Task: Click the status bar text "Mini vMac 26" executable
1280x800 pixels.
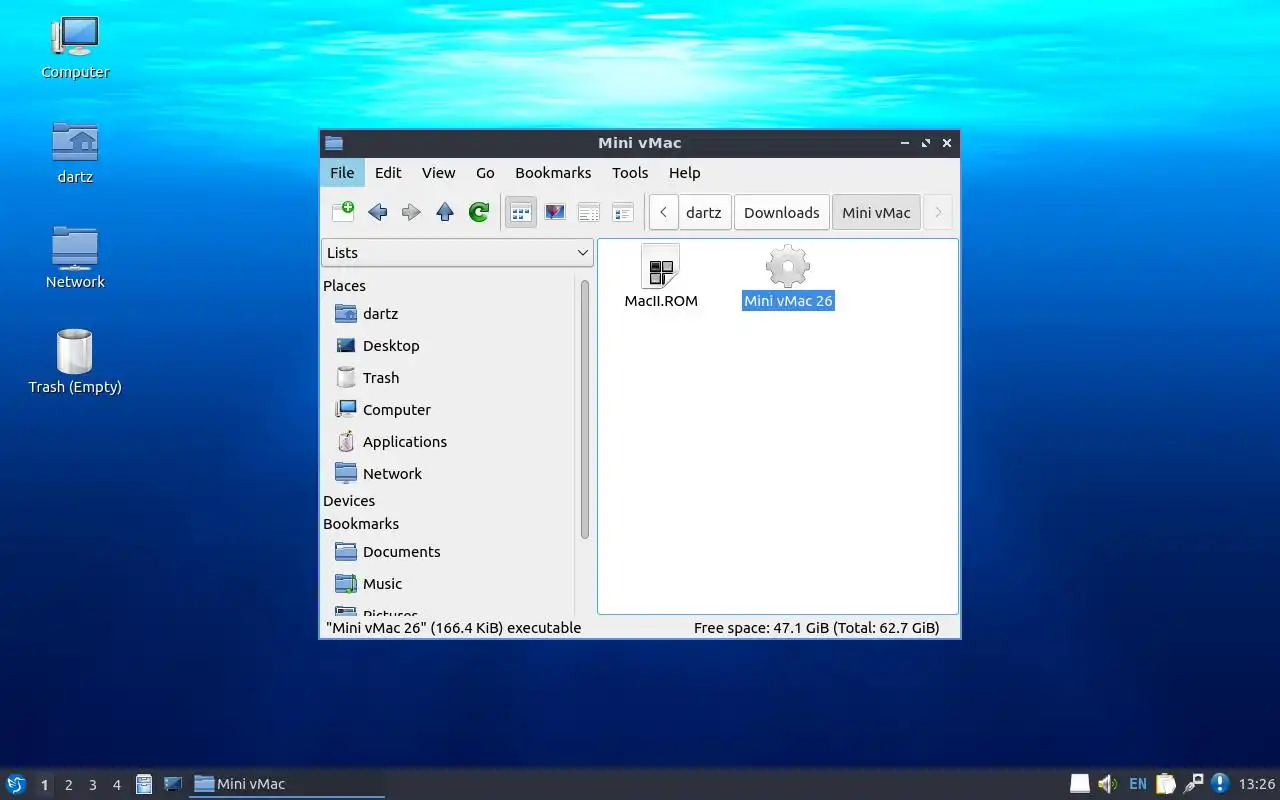Action: point(454,628)
